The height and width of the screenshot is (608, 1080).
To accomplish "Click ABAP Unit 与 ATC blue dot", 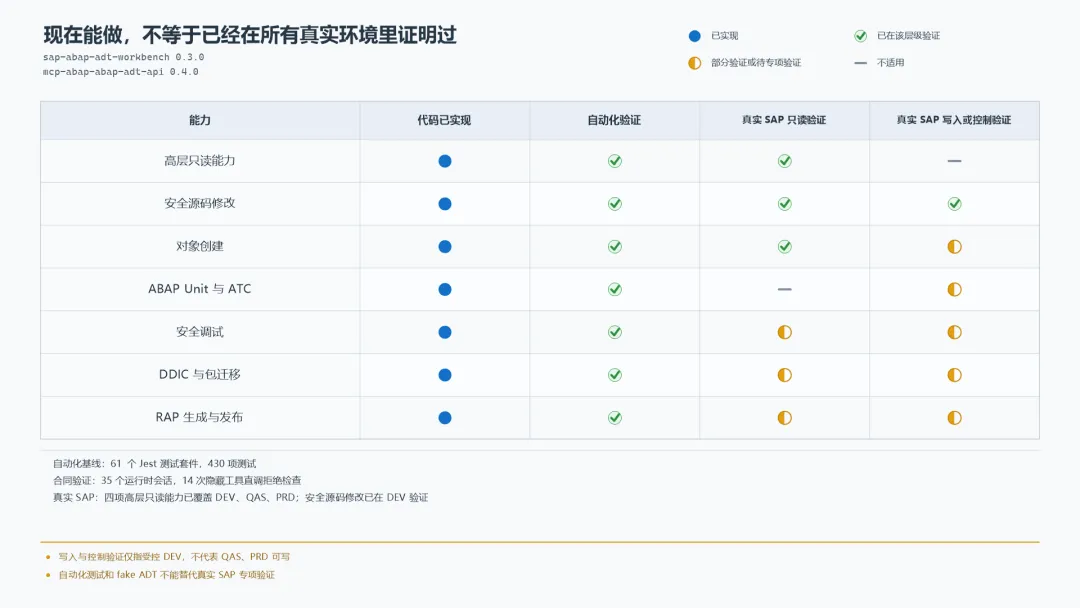I will [445, 289].
